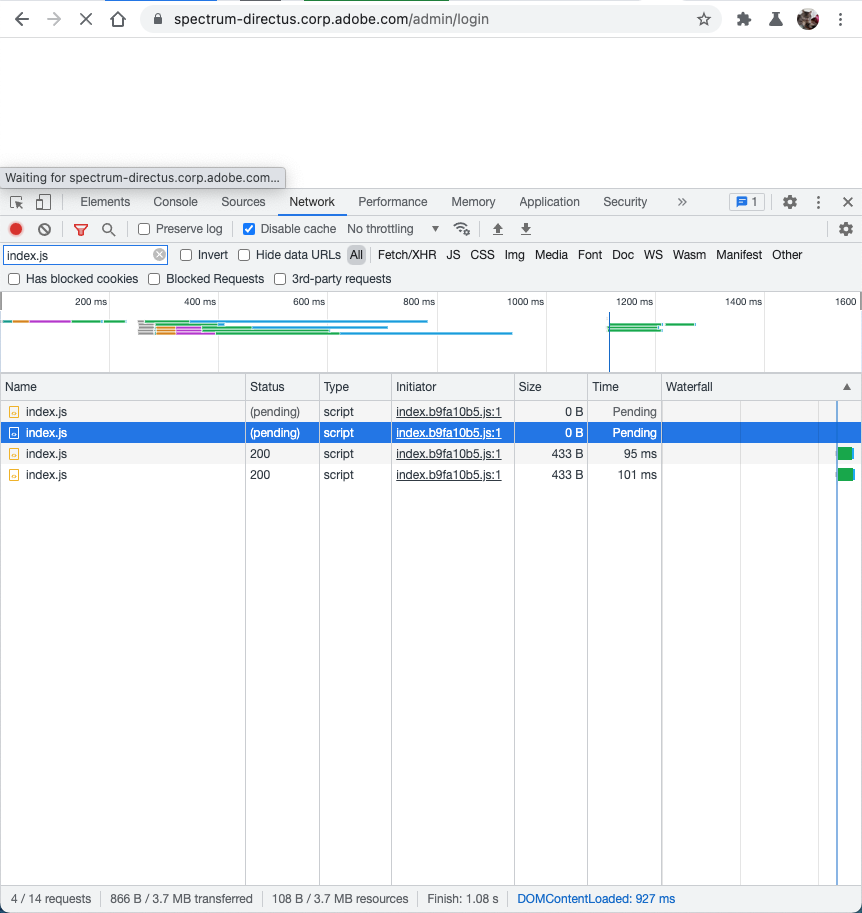Stop recording the network log
The image size is (862, 913).
pos(14,229)
